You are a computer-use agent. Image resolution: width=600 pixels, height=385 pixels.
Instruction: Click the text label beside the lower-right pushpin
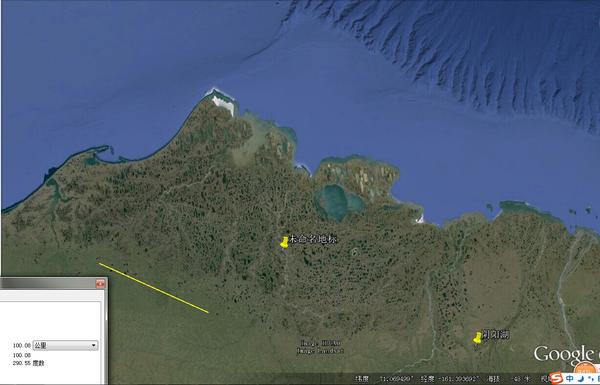coord(496,335)
